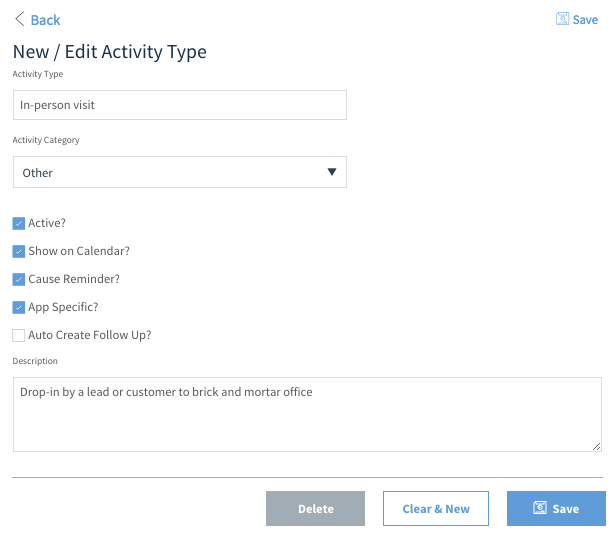Screen dimensions: 615x542
Task: Enable the Auto Create Follow Up? checkbox
Action: pos(18,335)
